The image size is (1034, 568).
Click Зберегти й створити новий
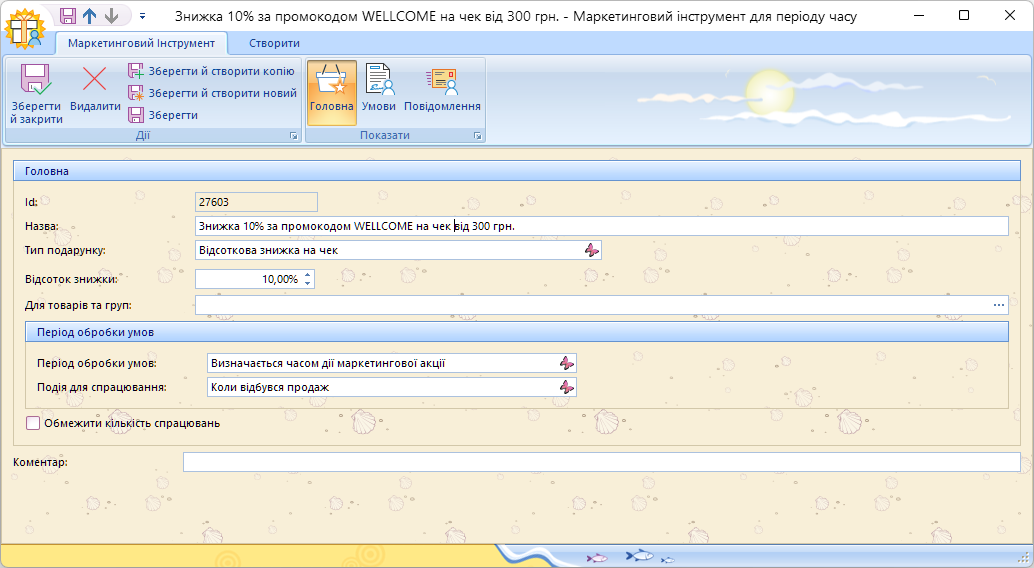click(x=212, y=93)
